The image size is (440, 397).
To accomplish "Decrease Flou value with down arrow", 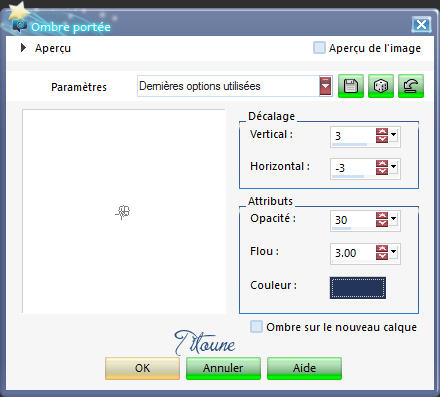I will point(382,256).
